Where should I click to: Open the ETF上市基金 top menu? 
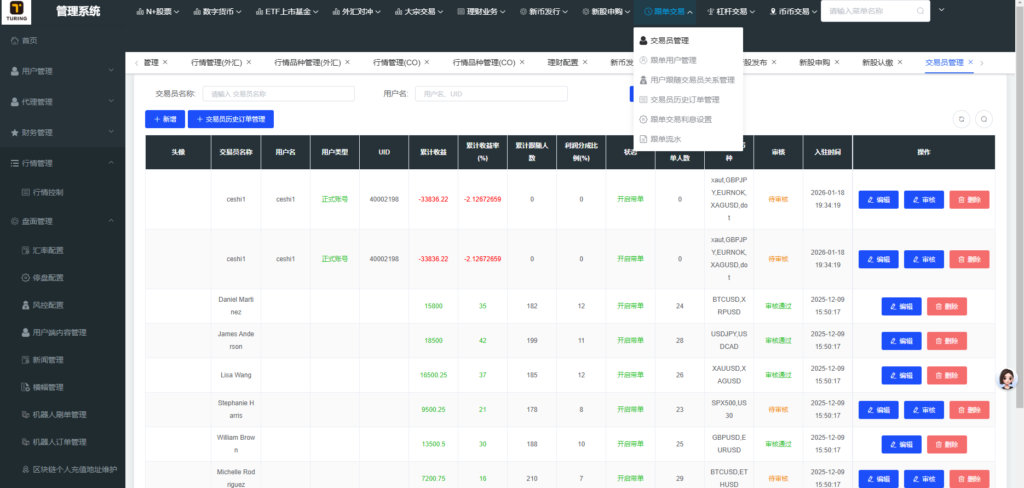(288, 12)
